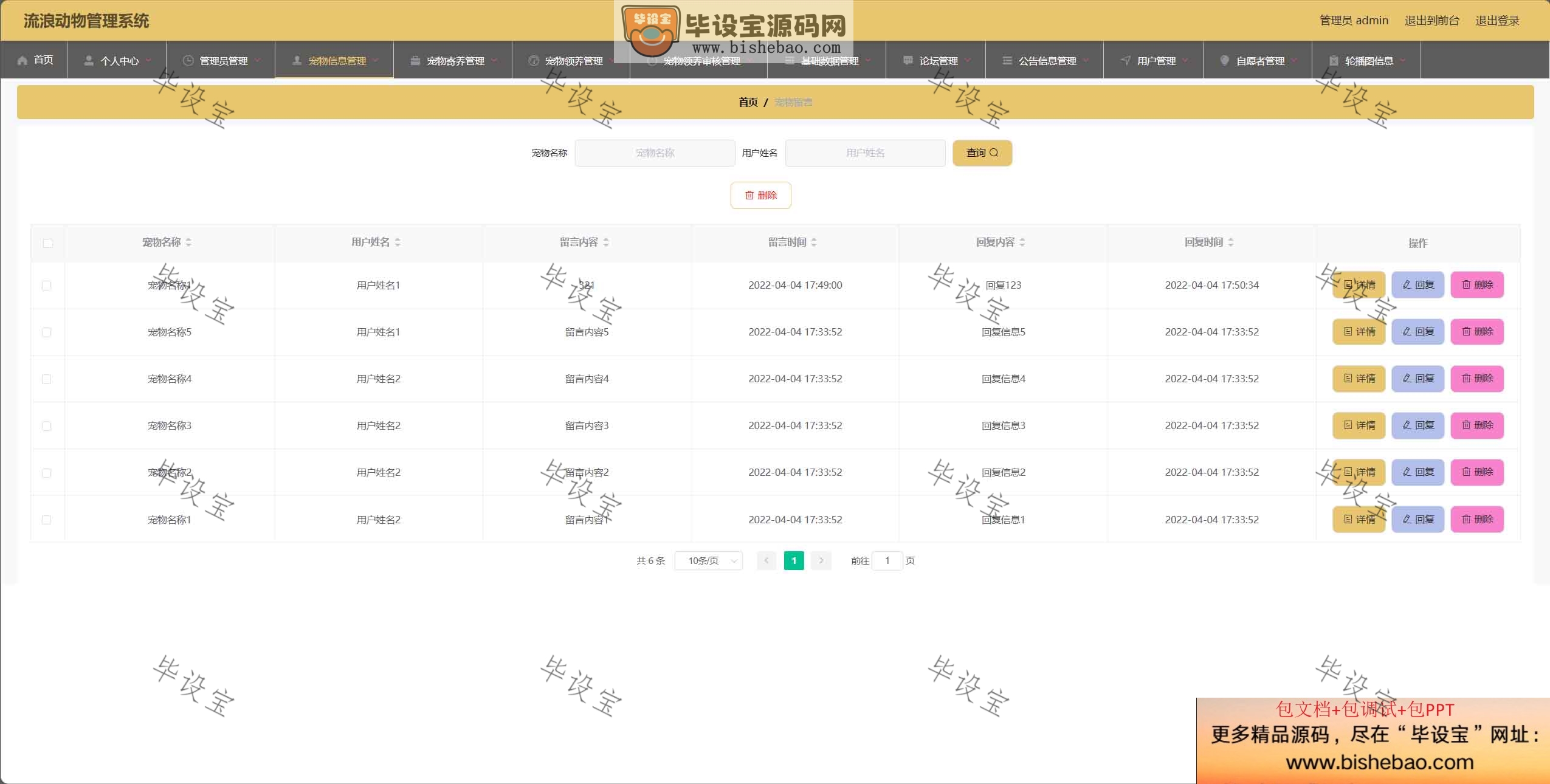1550x784 pixels.
Task: Go to the next page arrow
Action: (821, 560)
